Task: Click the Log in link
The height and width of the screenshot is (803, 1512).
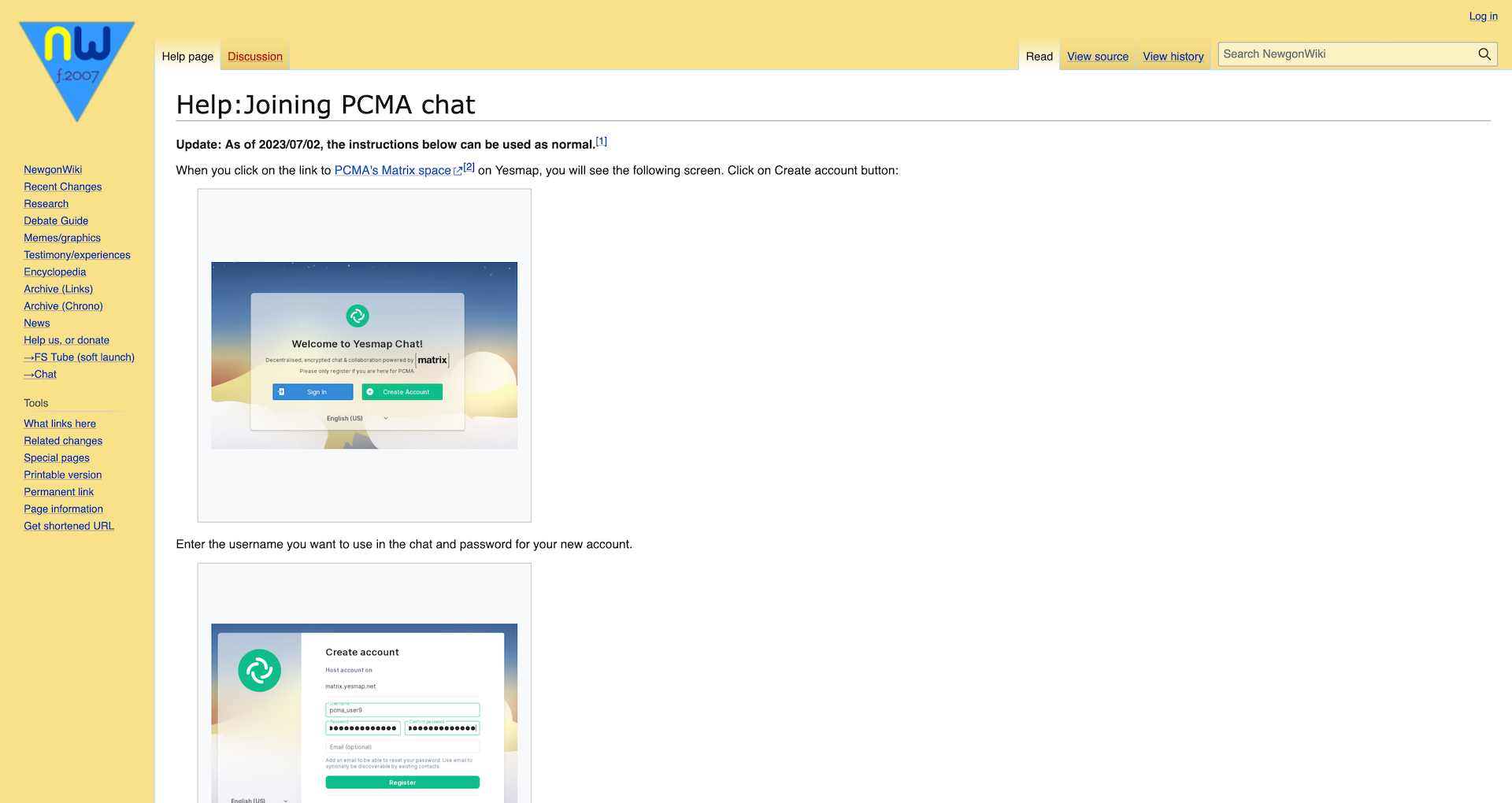Action: pyautogui.click(x=1484, y=16)
